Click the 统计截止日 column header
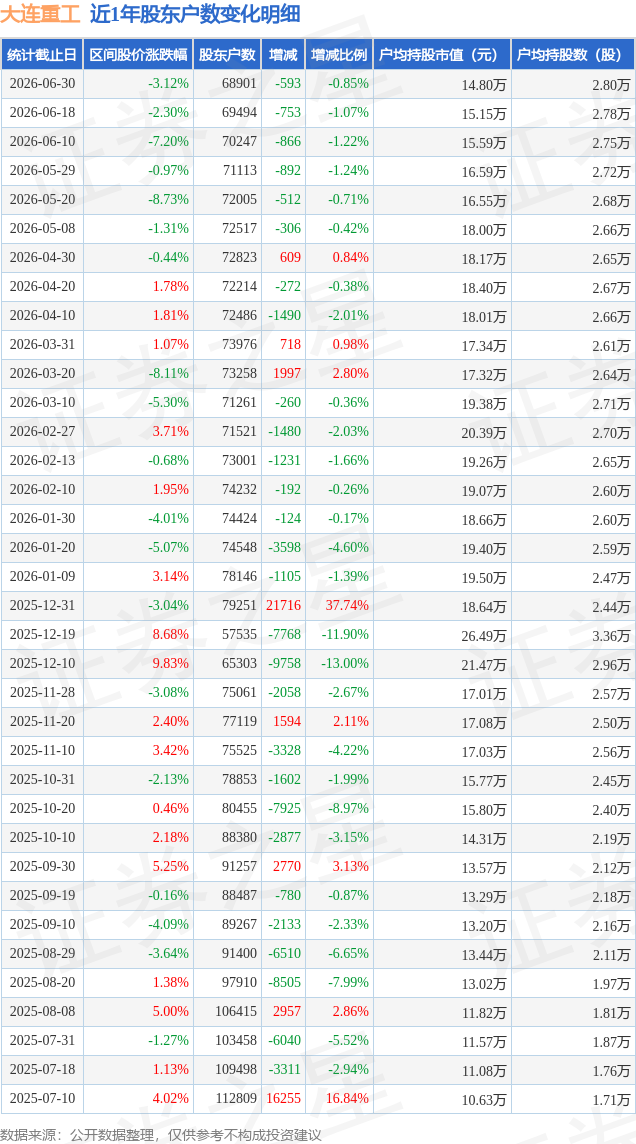 click(x=42, y=55)
